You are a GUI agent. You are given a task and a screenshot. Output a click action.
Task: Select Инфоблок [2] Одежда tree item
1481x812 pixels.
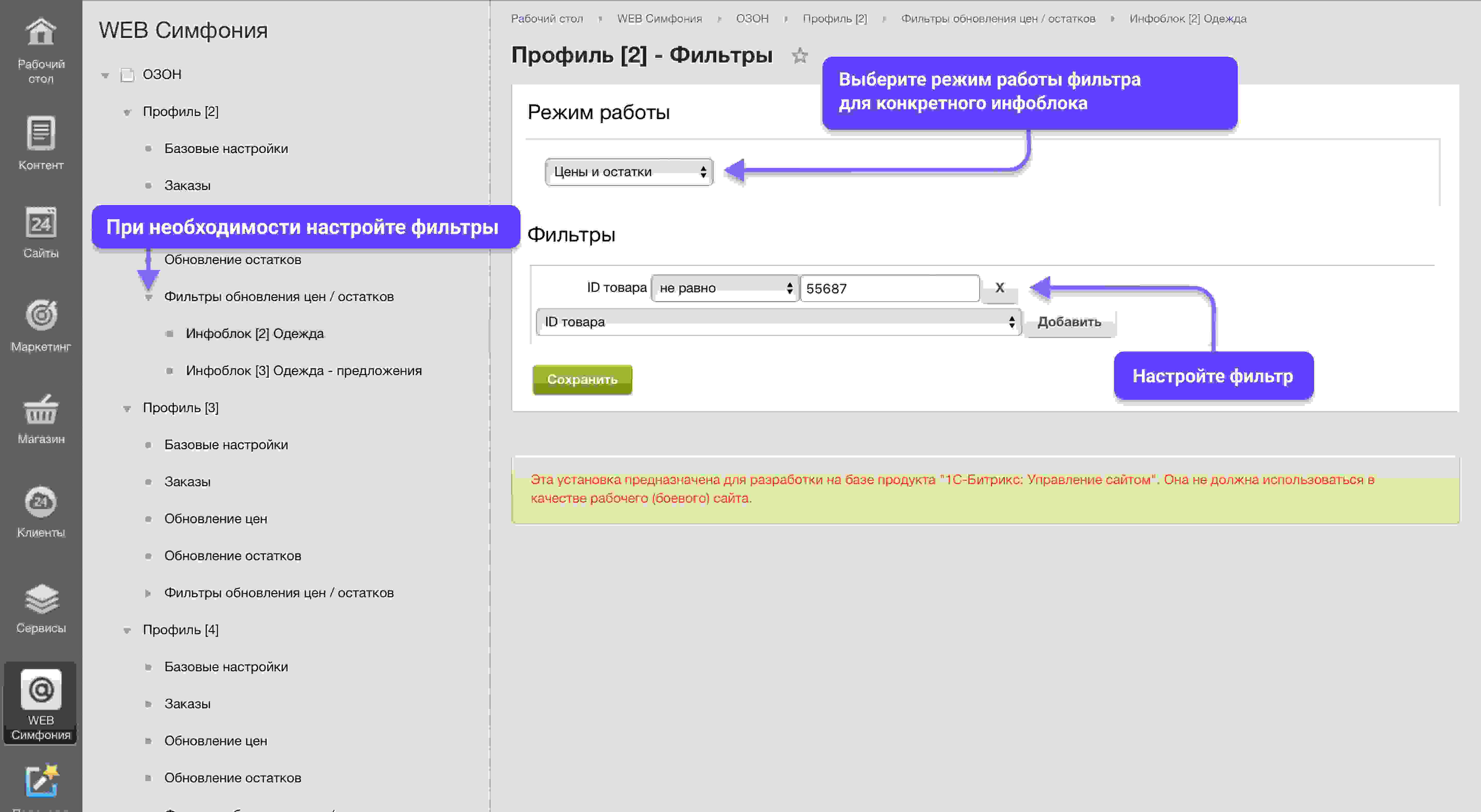point(255,334)
